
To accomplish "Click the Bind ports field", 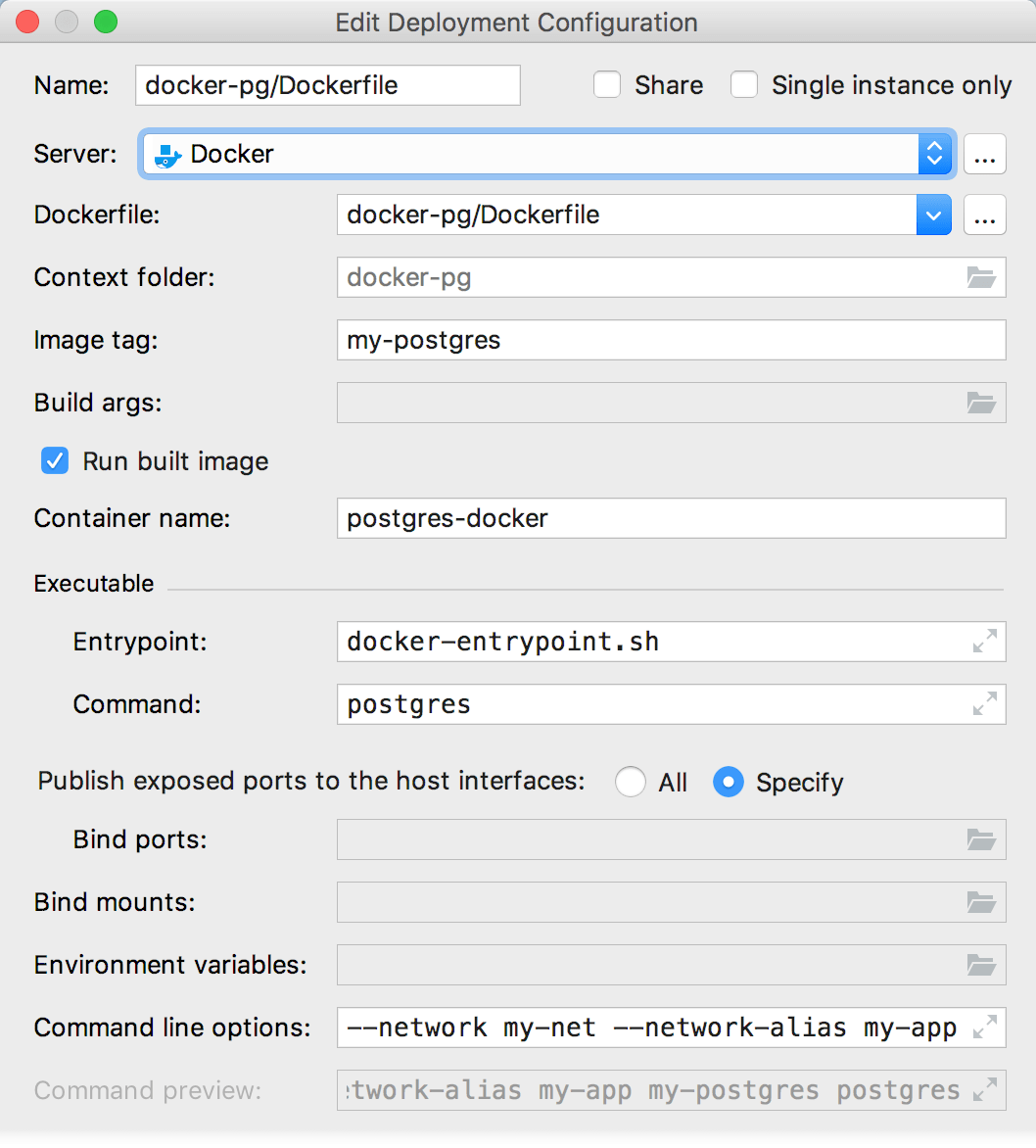I will click(672, 839).
